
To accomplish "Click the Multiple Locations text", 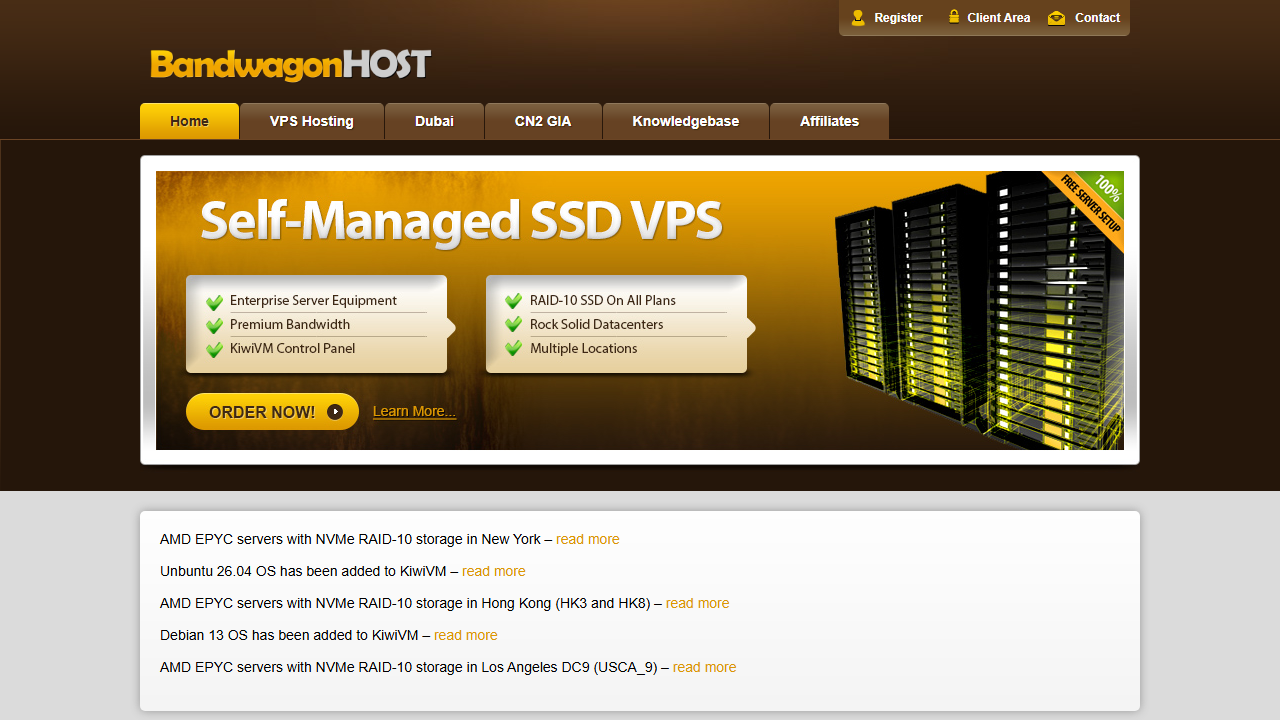I will pos(583,348).
